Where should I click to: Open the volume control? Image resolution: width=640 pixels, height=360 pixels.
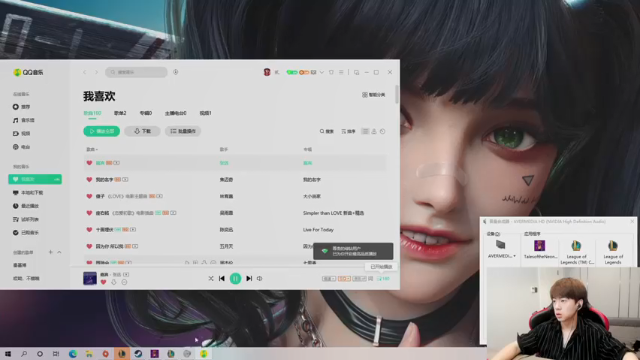coord(260,278)
